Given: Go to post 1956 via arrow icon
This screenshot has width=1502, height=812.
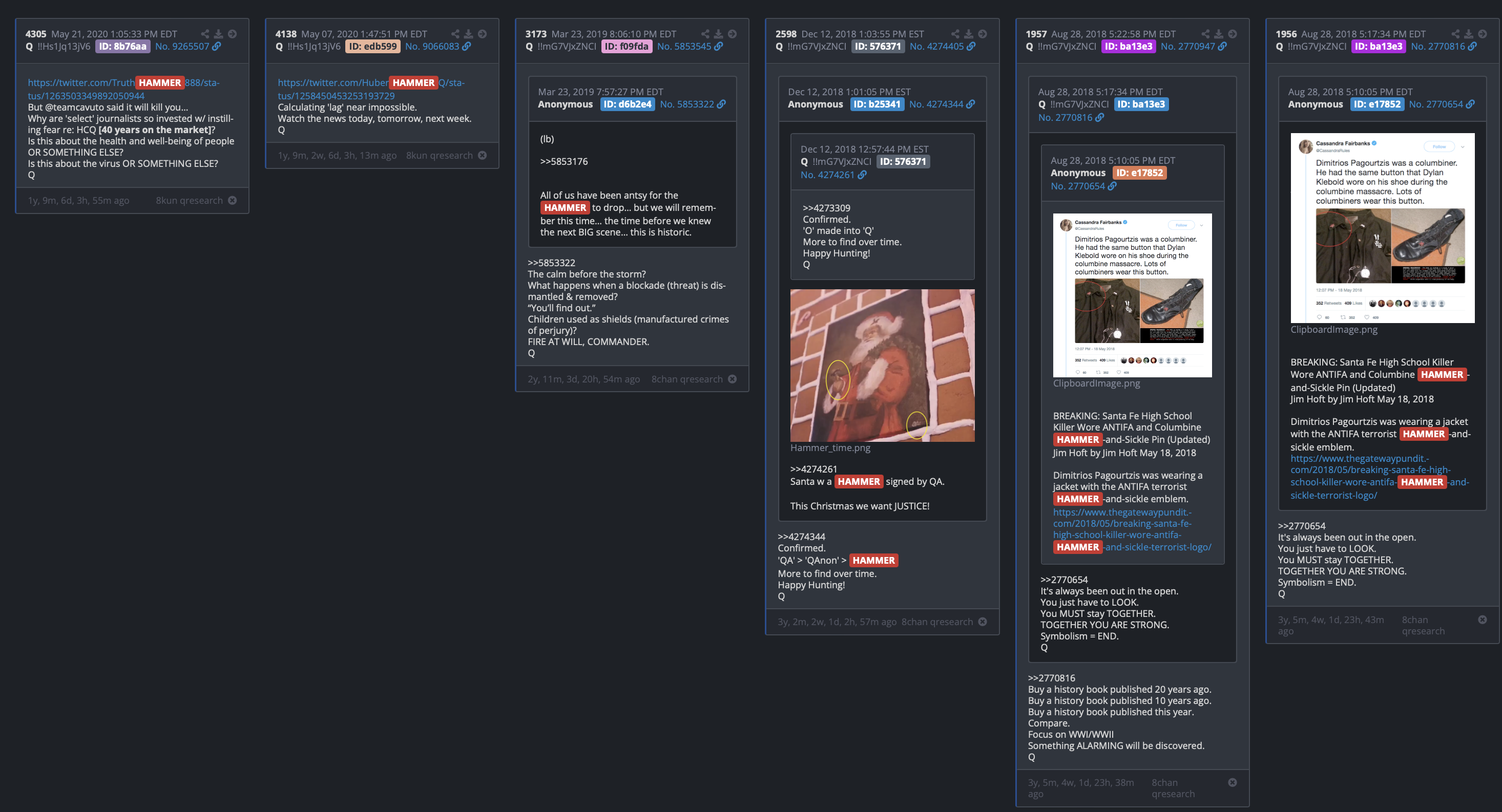Looking at the screenshot, I should pyautogui.click(x=1483, y=34).
